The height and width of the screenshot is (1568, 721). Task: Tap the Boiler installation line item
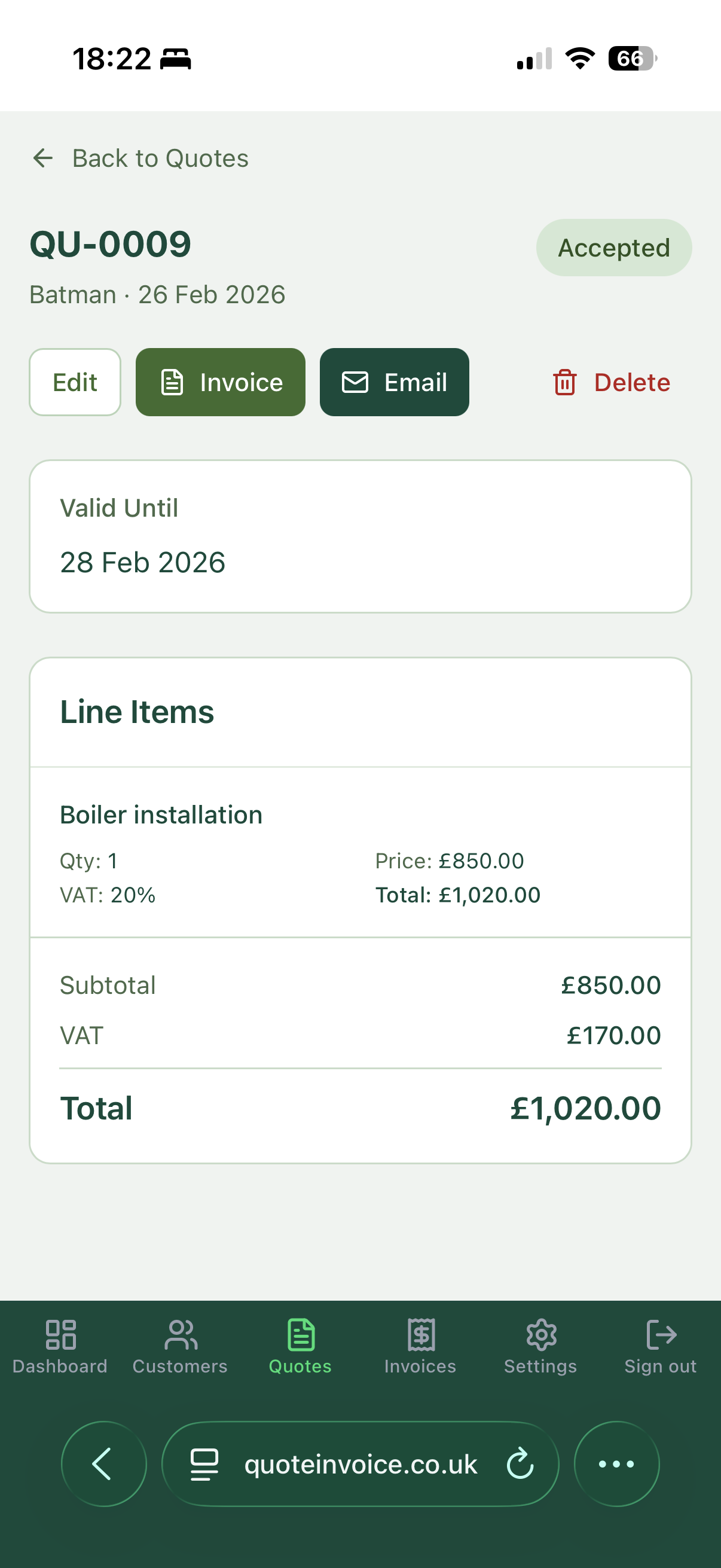(x=161, y=814)
